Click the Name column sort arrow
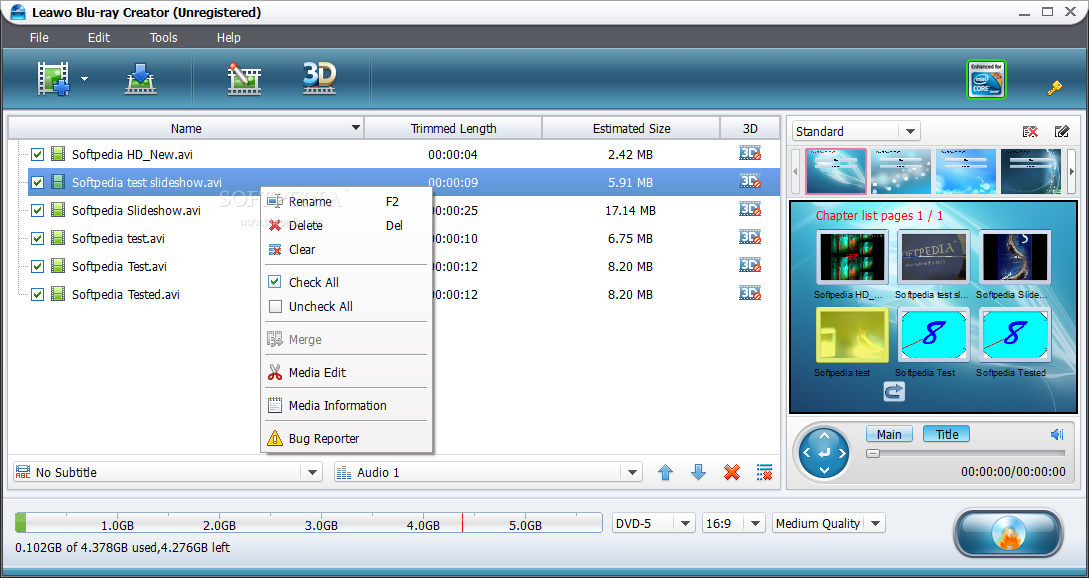This screenshot has height=578, width=1089. tap(356, 128)
